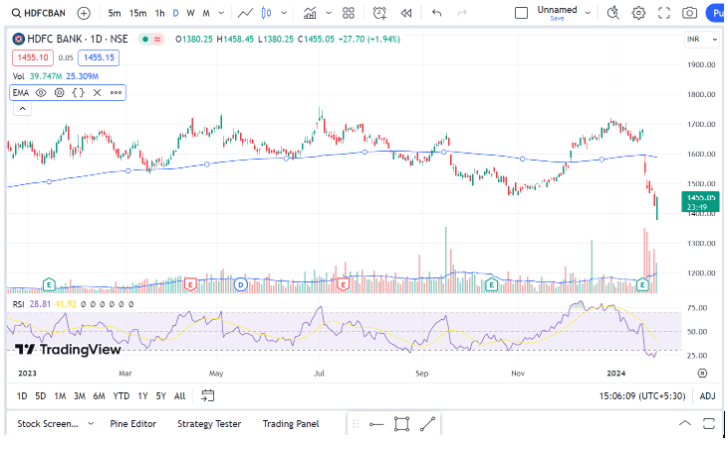This screenshot has width=728, height=451.
Task: Enter fullscreen mode
Action: [x=664, y=13]
